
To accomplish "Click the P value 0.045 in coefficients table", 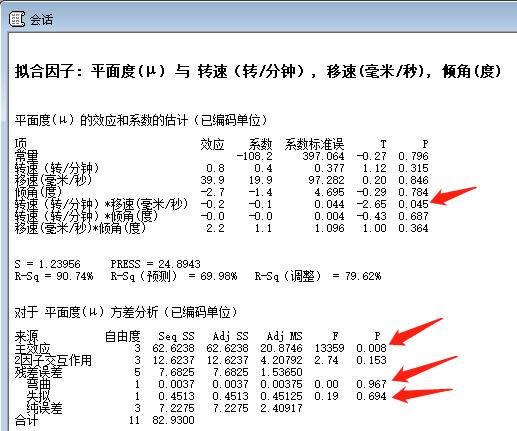I will [x=413, y=204].
